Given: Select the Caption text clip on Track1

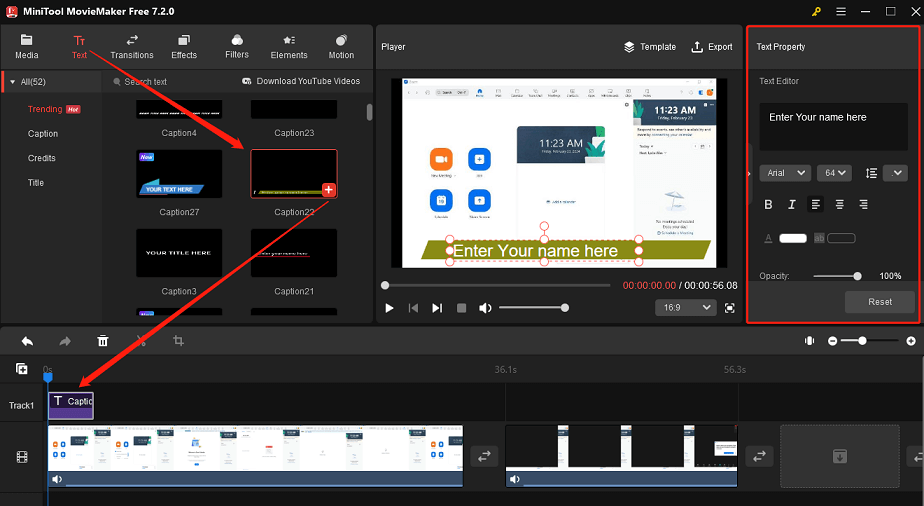Looking at the screenshot, I should point(71,405).
